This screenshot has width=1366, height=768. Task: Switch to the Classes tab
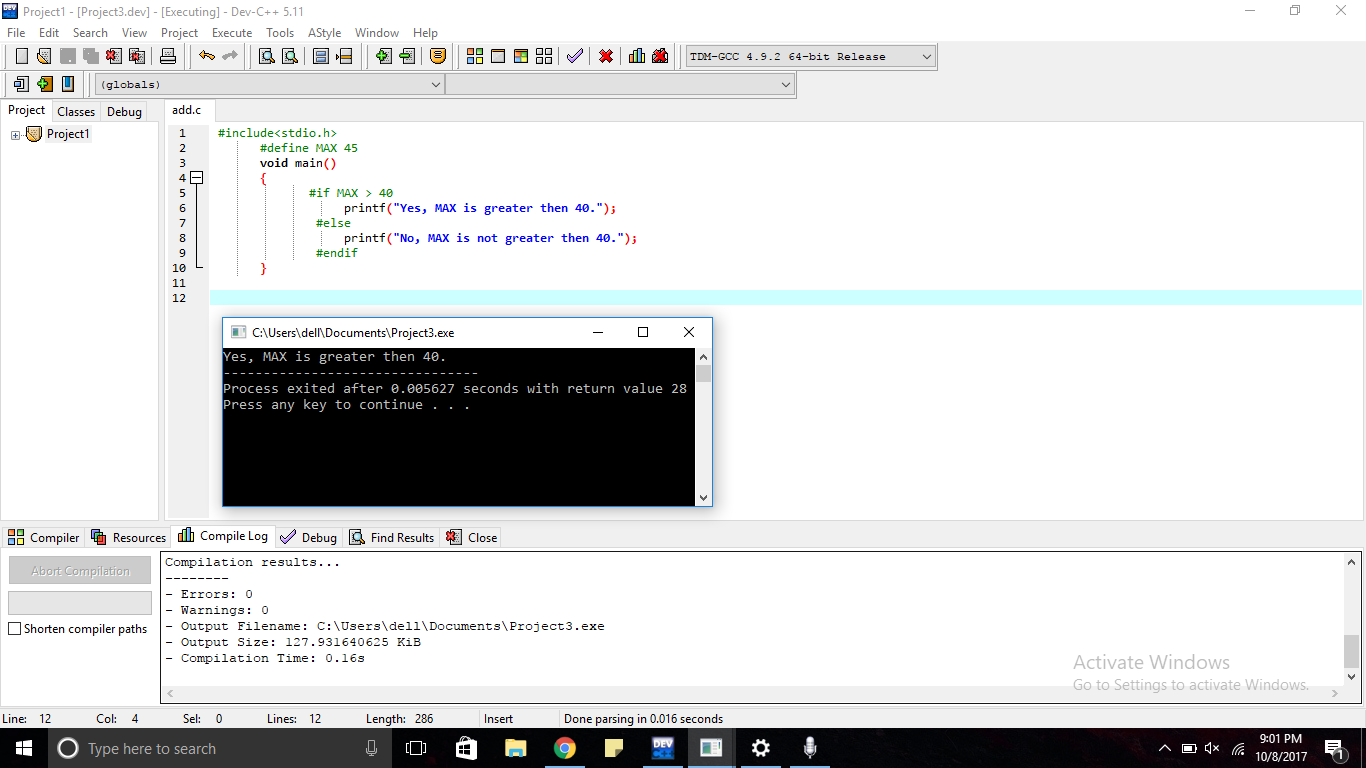point(75,111)
